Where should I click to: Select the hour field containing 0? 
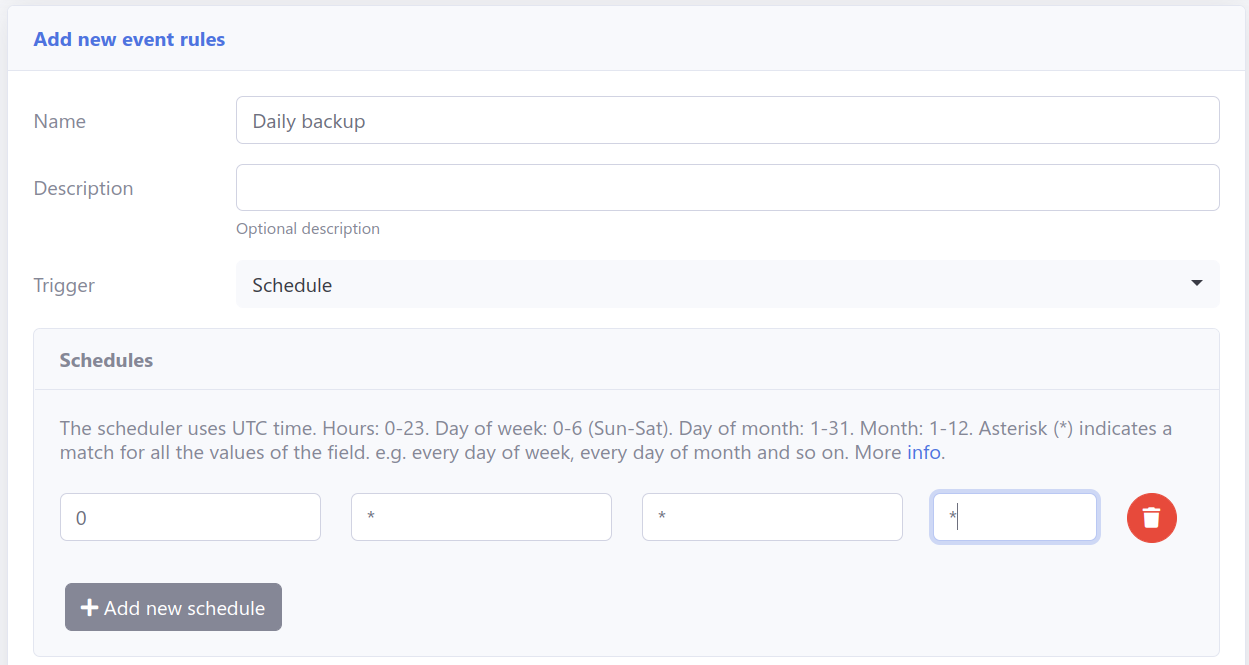tap(190, 517)
